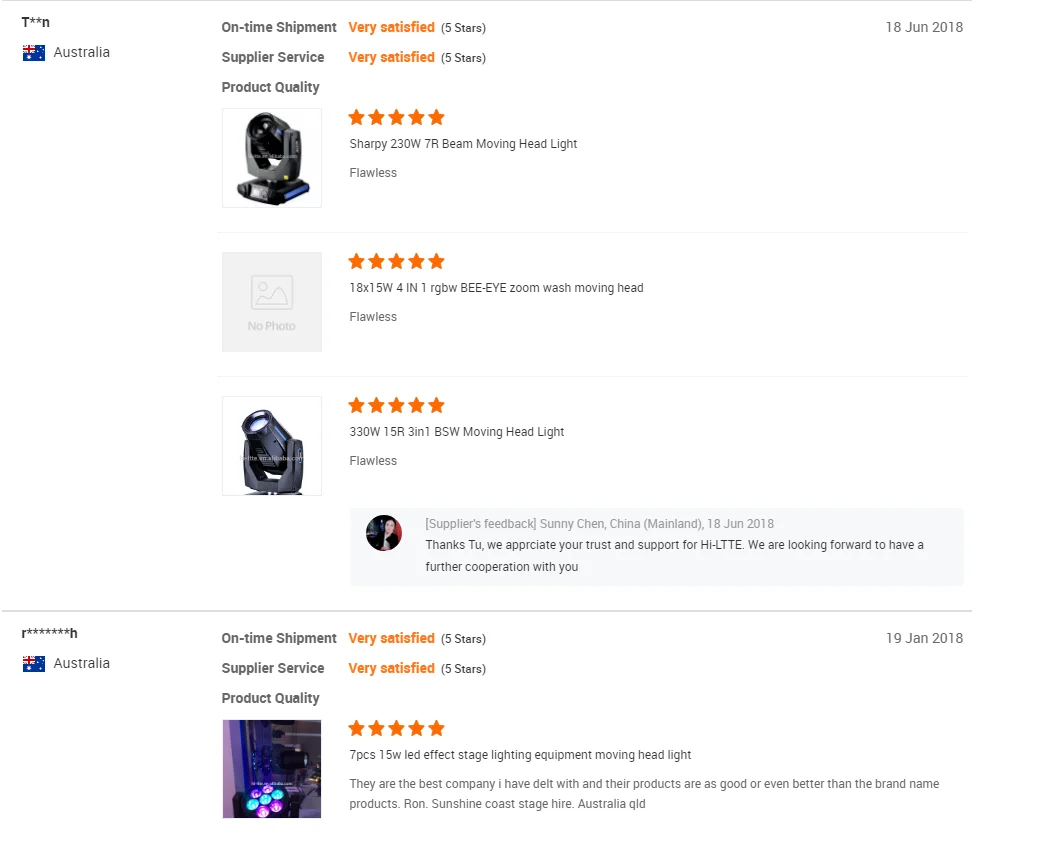Open the 7pcs LED stage light thumbnail
This screenshot has width=1046, height=848.
click(272, 769)
